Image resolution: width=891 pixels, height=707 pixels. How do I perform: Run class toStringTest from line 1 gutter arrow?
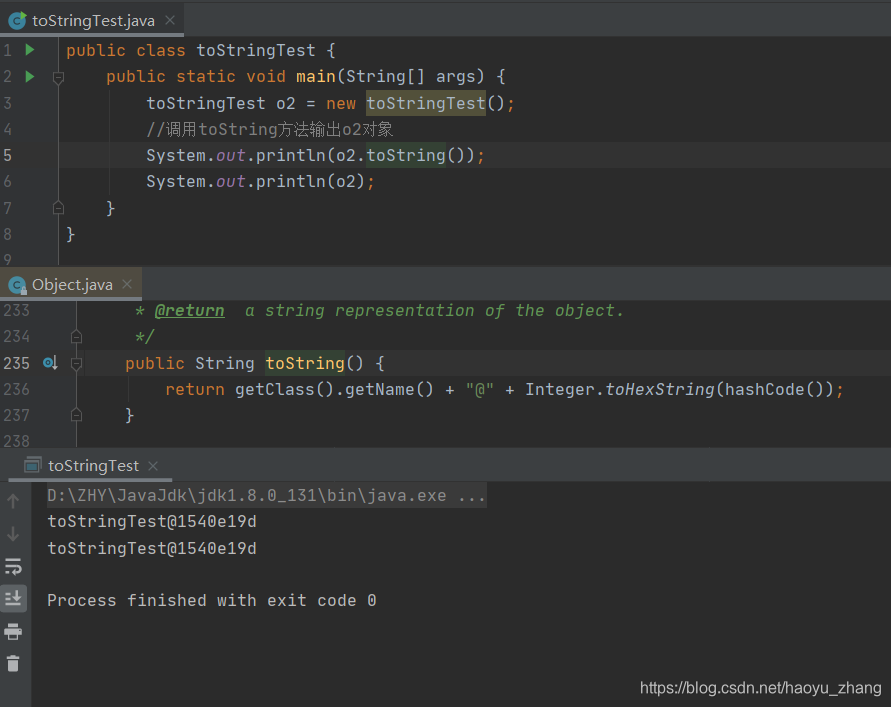click(30, 50)
